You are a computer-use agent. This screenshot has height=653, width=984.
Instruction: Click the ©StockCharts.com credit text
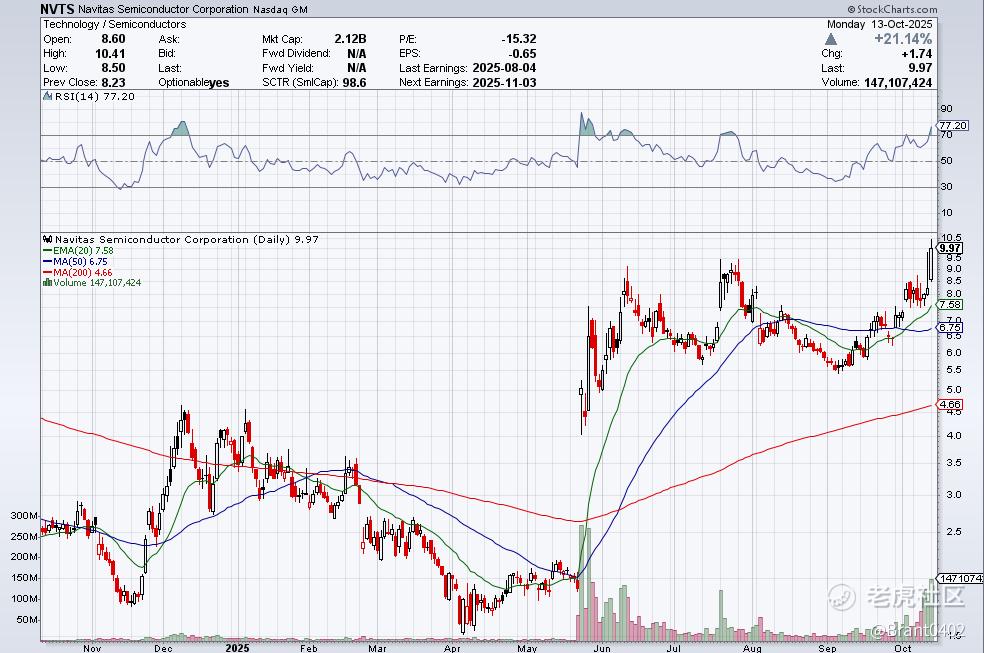pyautogui.click(x=892, y=9)
